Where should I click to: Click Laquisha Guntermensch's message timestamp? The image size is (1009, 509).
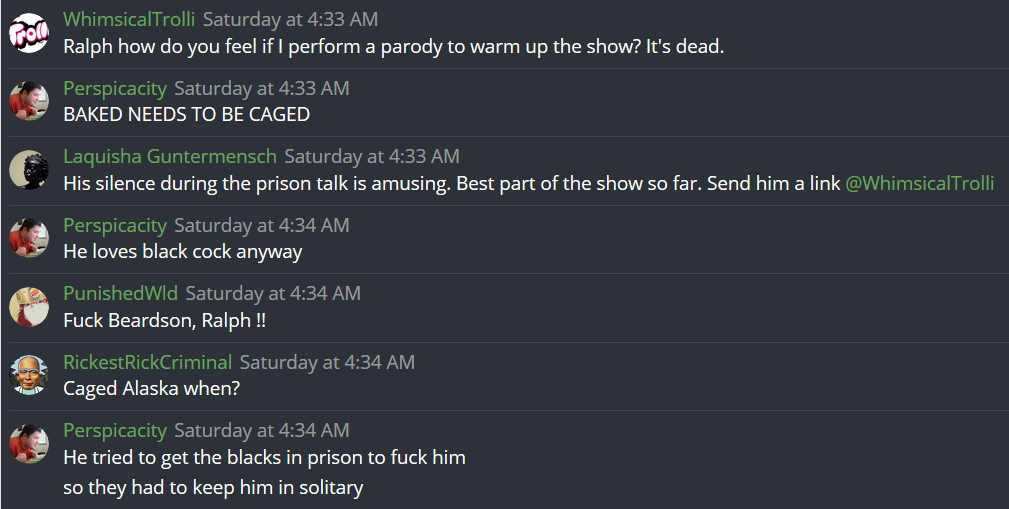coord(372,156)
